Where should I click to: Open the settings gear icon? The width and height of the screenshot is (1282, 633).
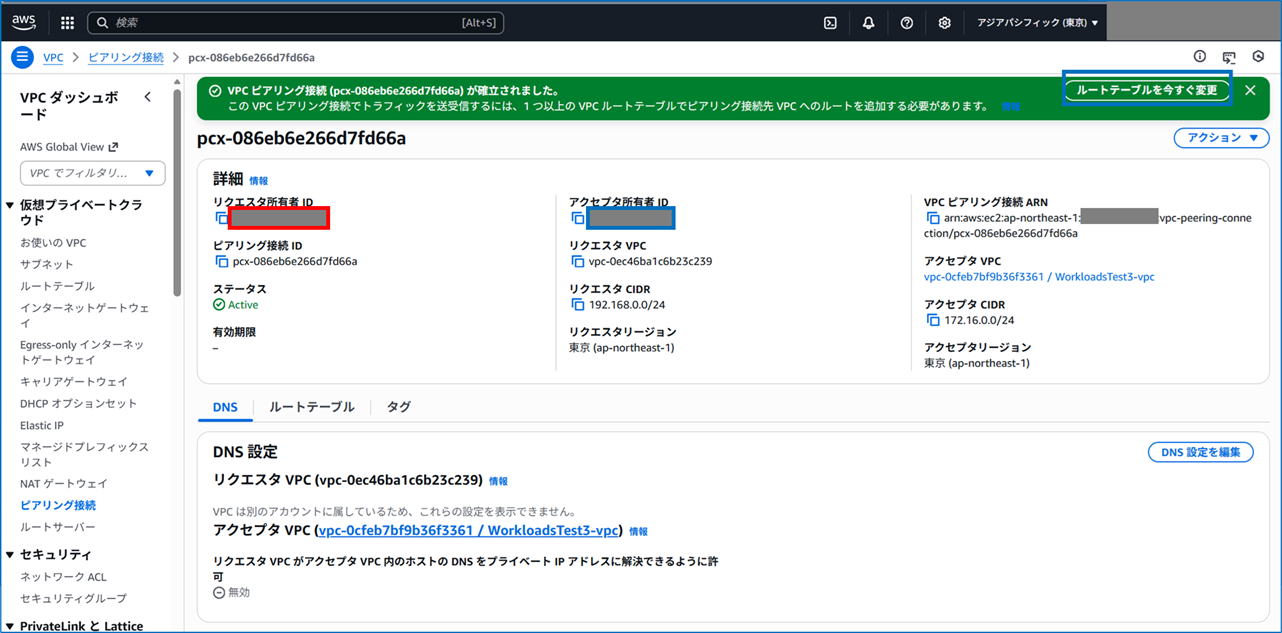tap(944, 22)
